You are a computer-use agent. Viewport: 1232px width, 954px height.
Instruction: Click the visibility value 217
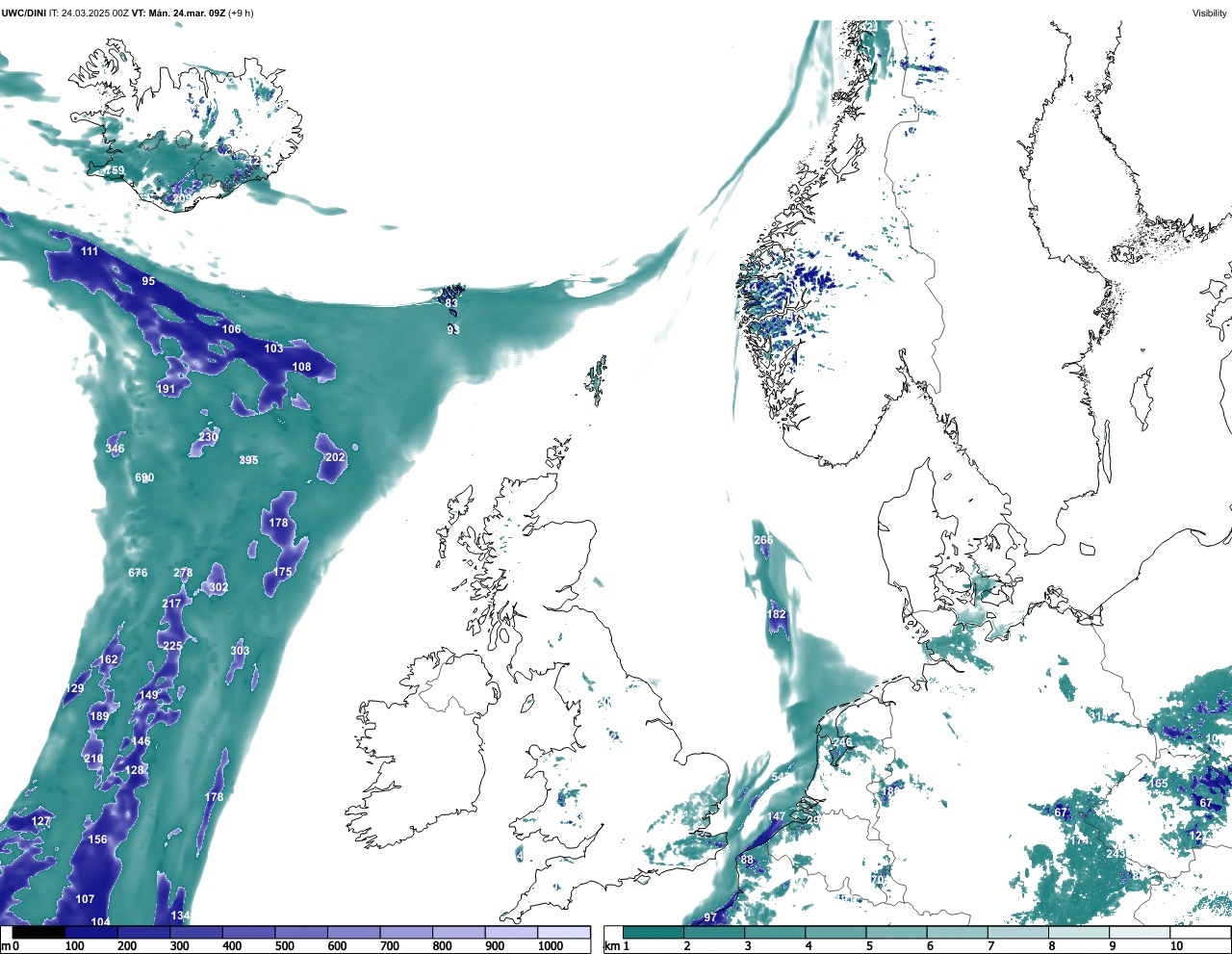171,604
